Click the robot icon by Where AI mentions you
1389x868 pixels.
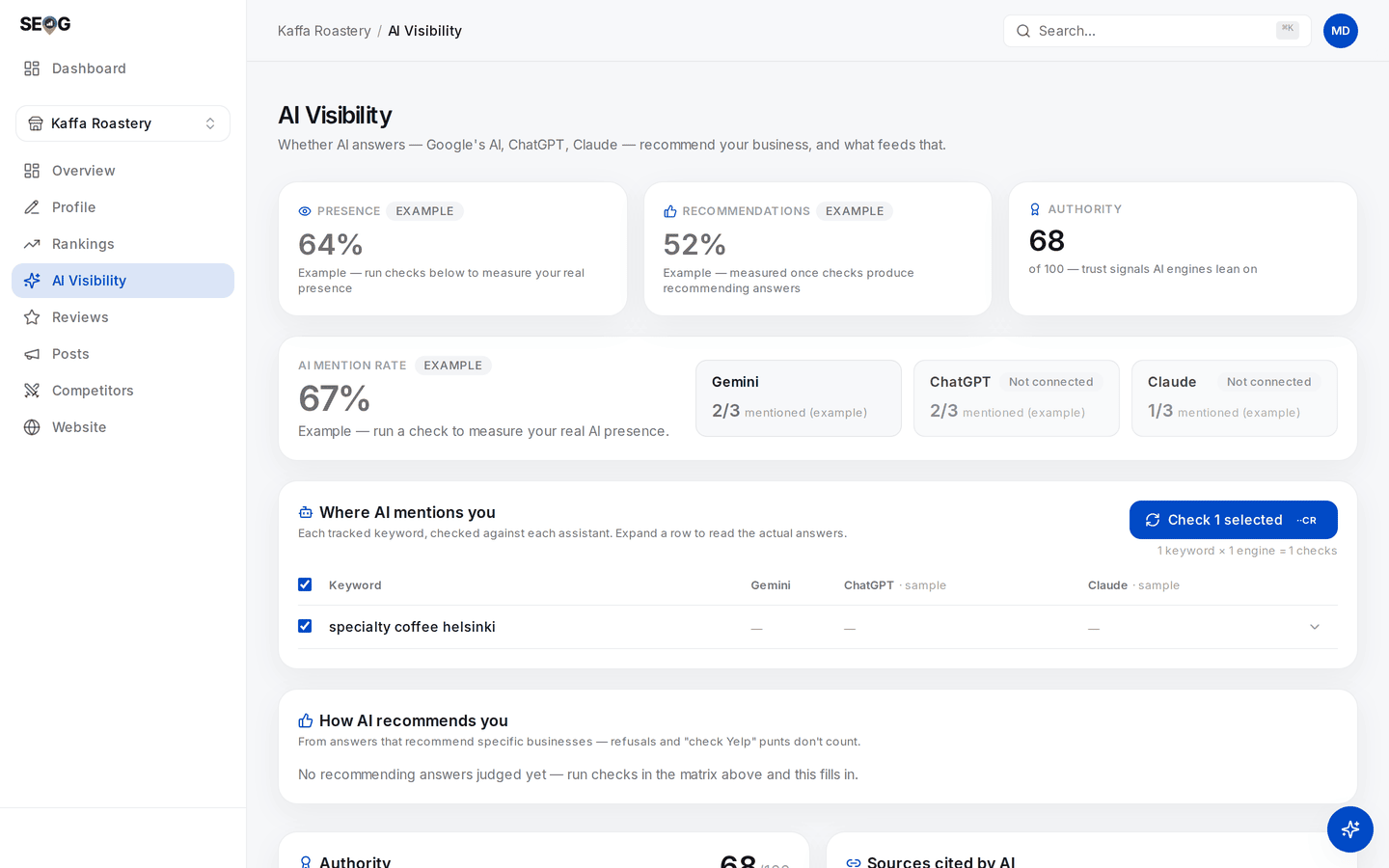(x=306, y=512)
